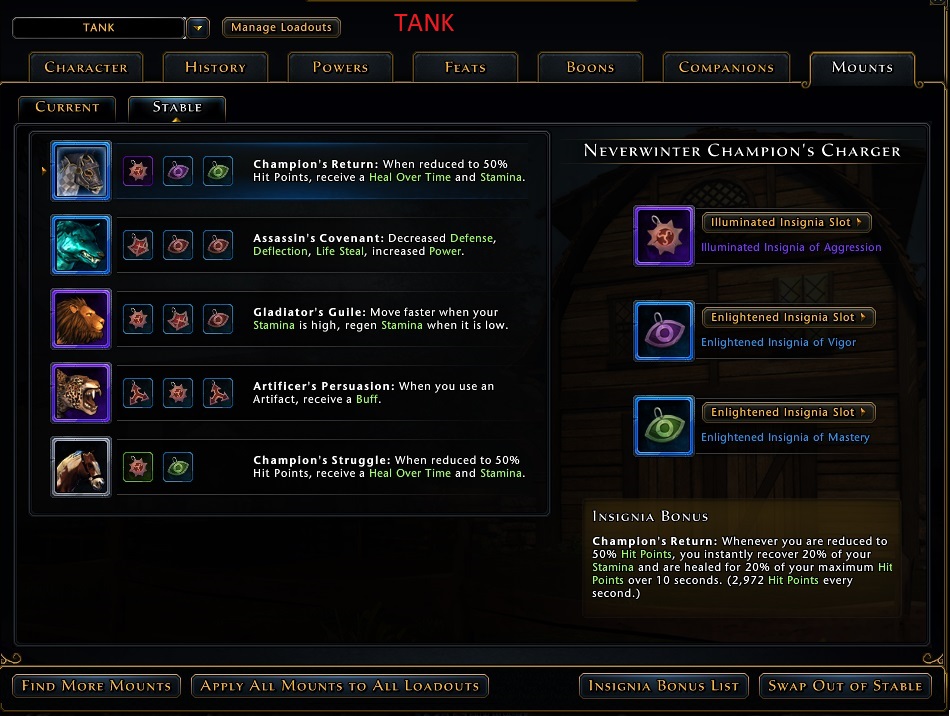This screenshot has height=716, width=950.
Task: Click the large Enlightened Insignia of Mastery icon
Action: (x=664, y=426)
